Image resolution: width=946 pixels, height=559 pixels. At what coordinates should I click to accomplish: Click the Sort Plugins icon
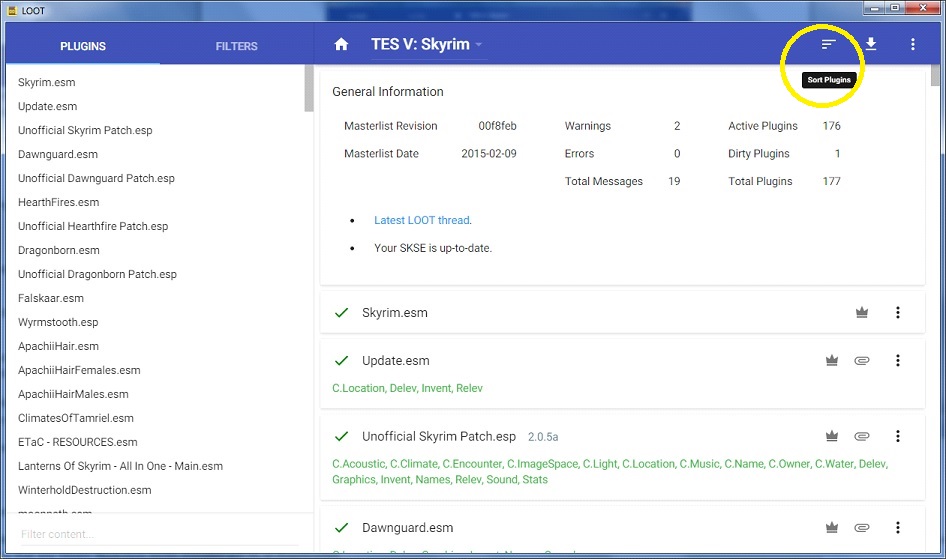coord(828,44)
